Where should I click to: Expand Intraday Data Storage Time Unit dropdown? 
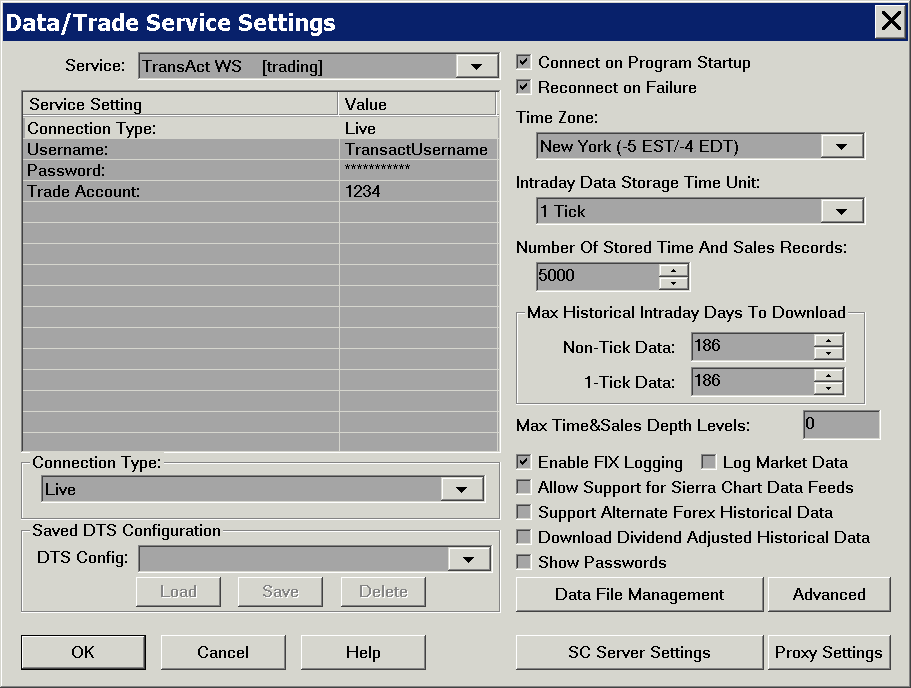point(841,212)
